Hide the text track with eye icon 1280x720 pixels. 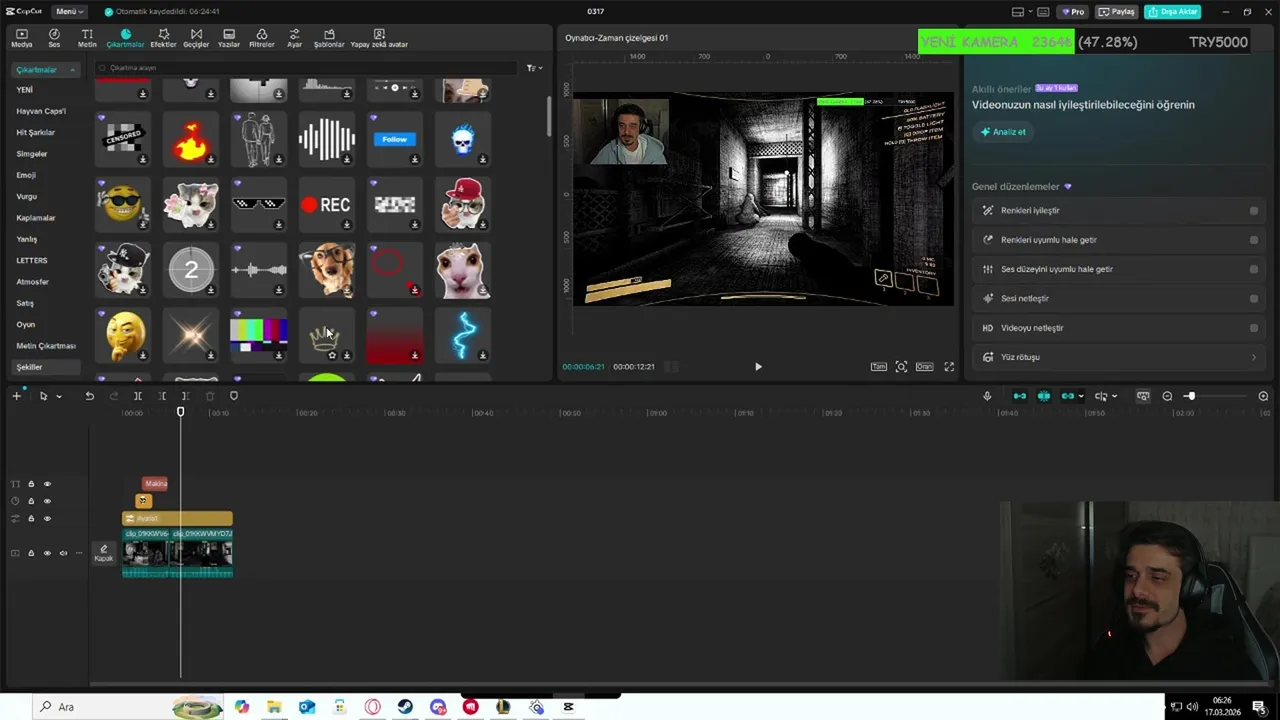tap(47, 484)
